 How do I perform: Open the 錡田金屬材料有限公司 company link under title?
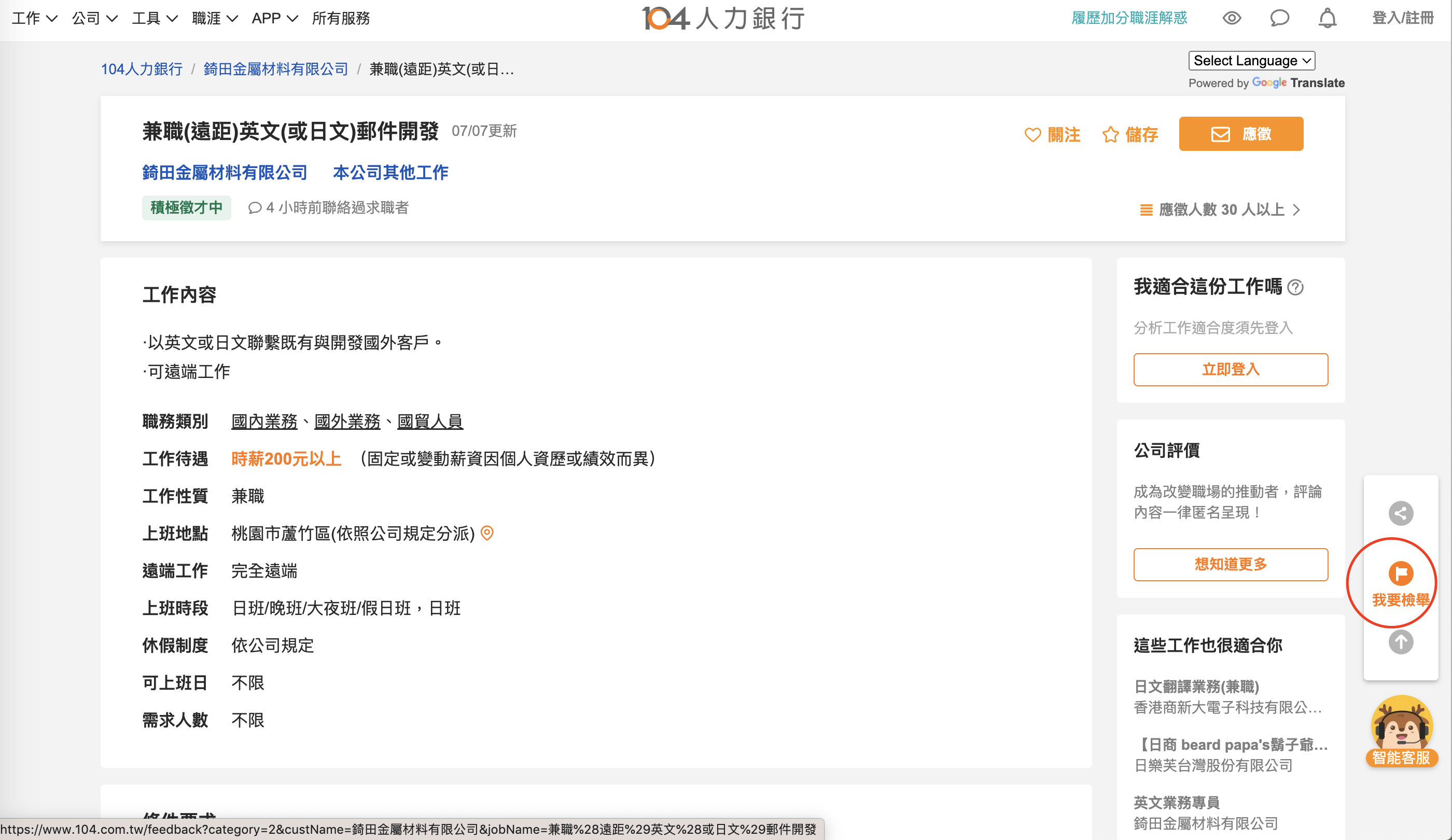tap(225, 172)
